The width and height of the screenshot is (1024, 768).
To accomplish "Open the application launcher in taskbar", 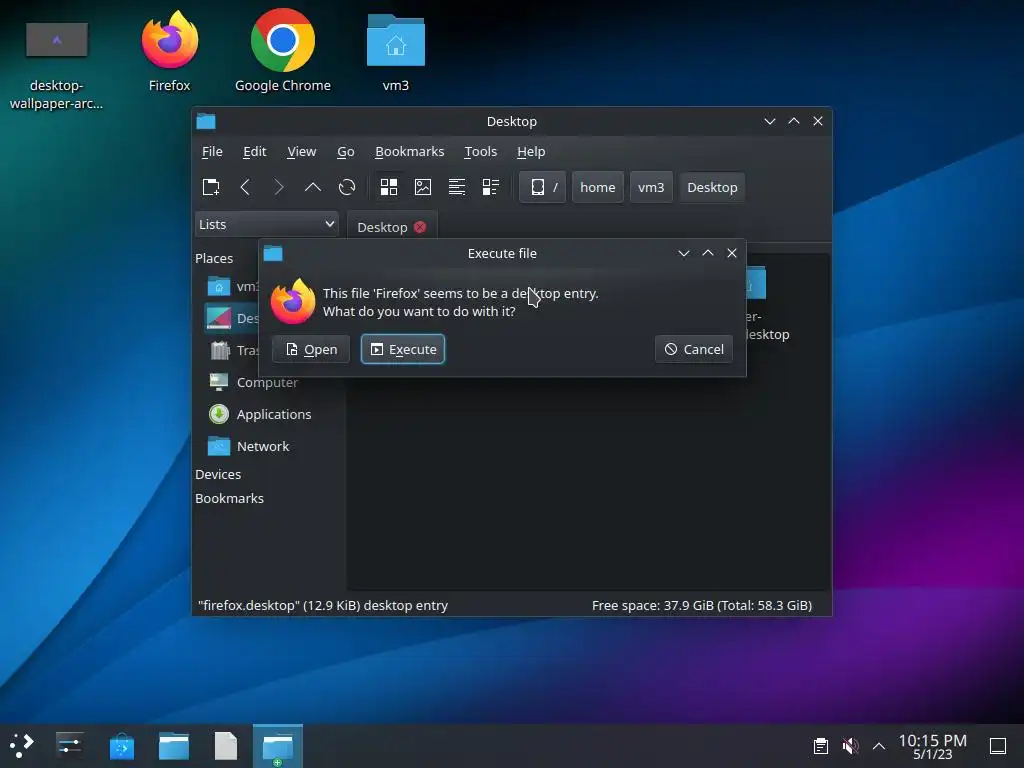I will (22, 746).
